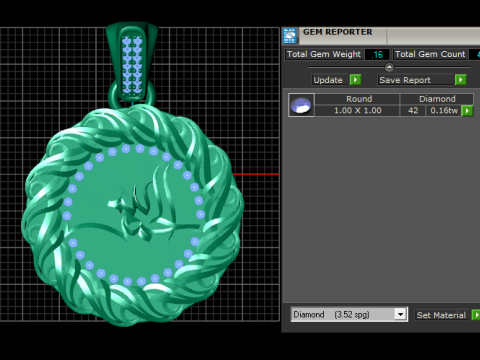Click the pendant bail with pave stones

[x=132, y=62]
